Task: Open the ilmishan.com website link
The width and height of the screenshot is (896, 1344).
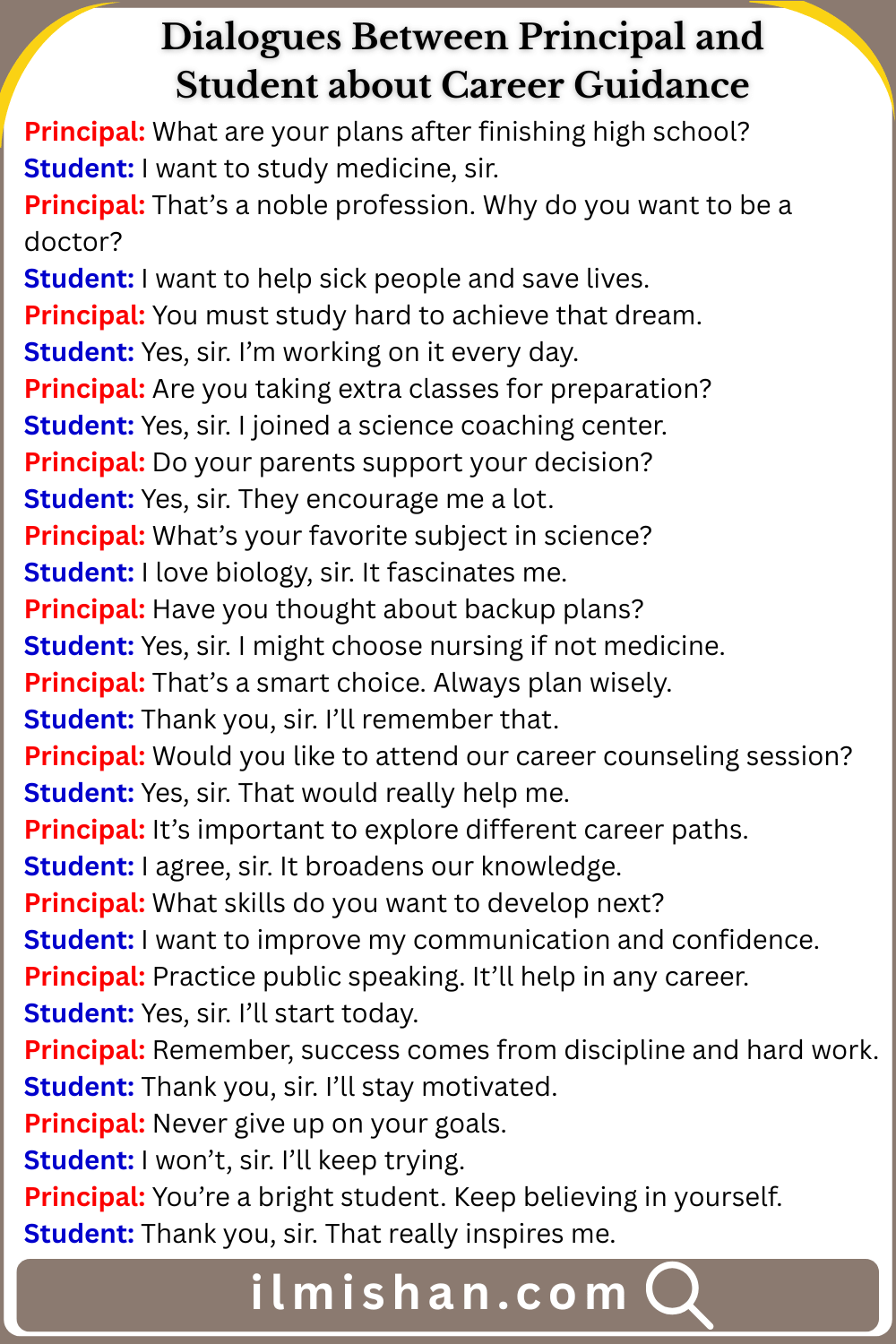Action: pos(438,1294)
